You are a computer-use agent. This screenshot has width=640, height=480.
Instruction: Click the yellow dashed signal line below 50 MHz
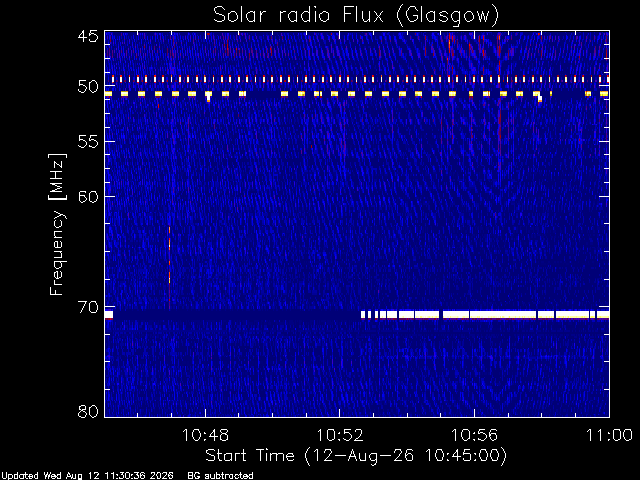[x=357, y=94]
